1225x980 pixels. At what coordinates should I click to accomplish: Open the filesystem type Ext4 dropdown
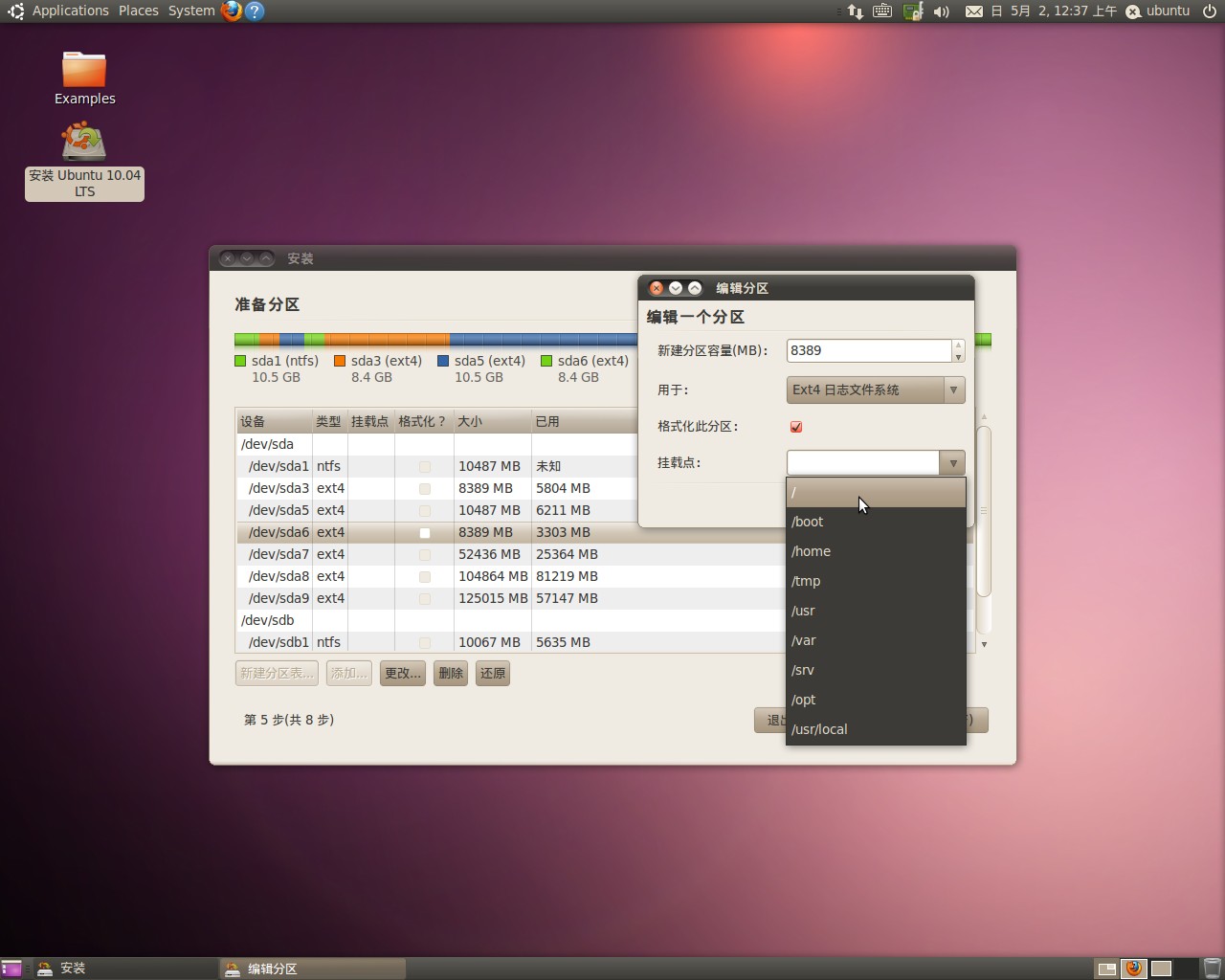click(x=876, y=390)
